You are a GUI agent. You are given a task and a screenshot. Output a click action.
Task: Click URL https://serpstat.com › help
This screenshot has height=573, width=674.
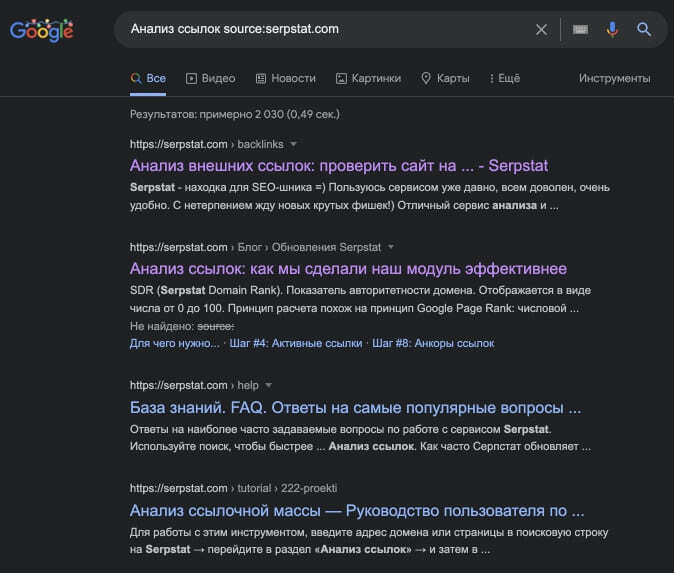tap(194, 385)
